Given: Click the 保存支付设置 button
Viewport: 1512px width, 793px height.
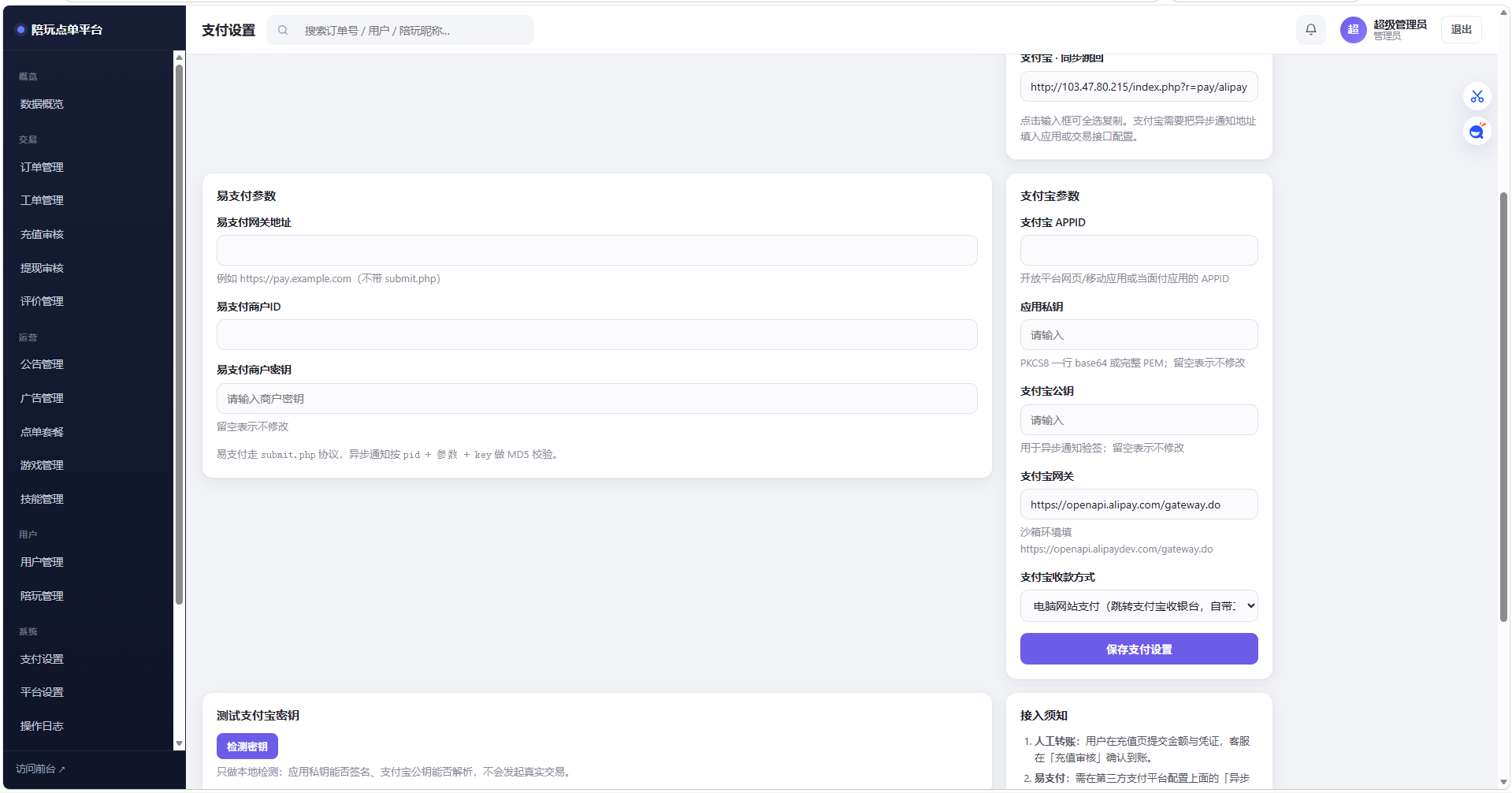Looking at the screenshot, I should [1139, 650].
